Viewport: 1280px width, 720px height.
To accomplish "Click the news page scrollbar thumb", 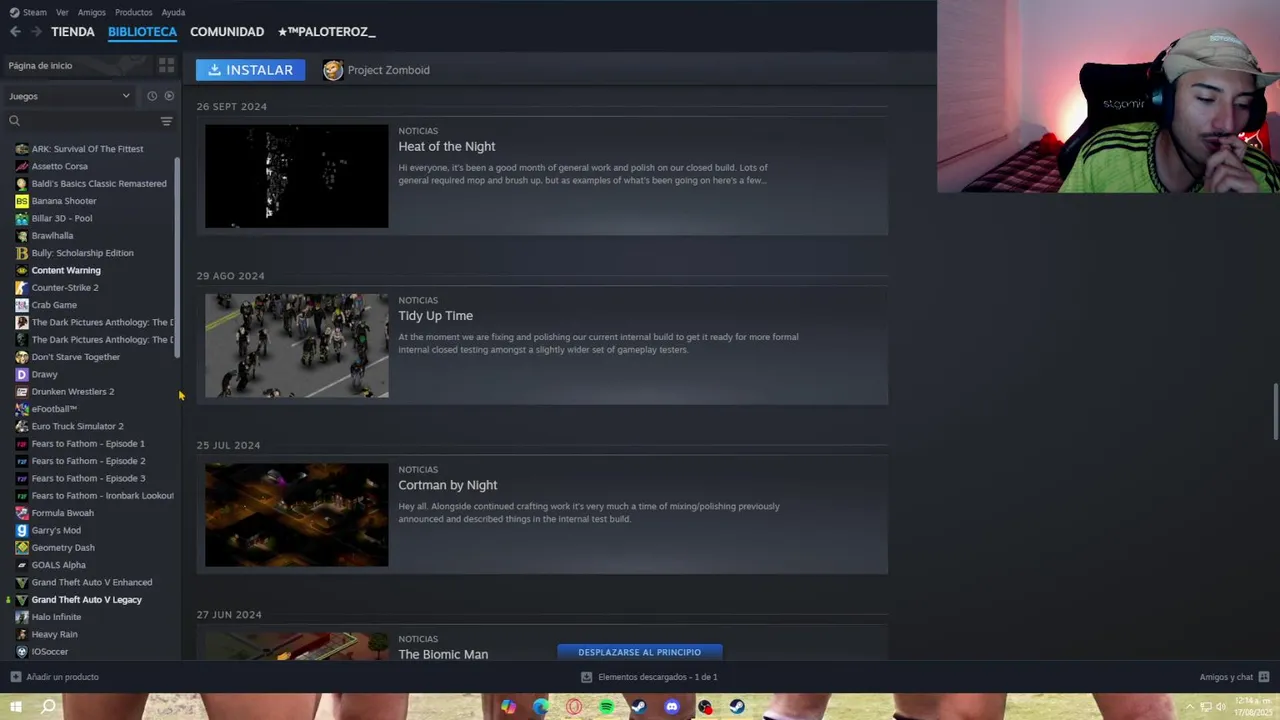I will pyautogui.click(x=1275, y=410).
